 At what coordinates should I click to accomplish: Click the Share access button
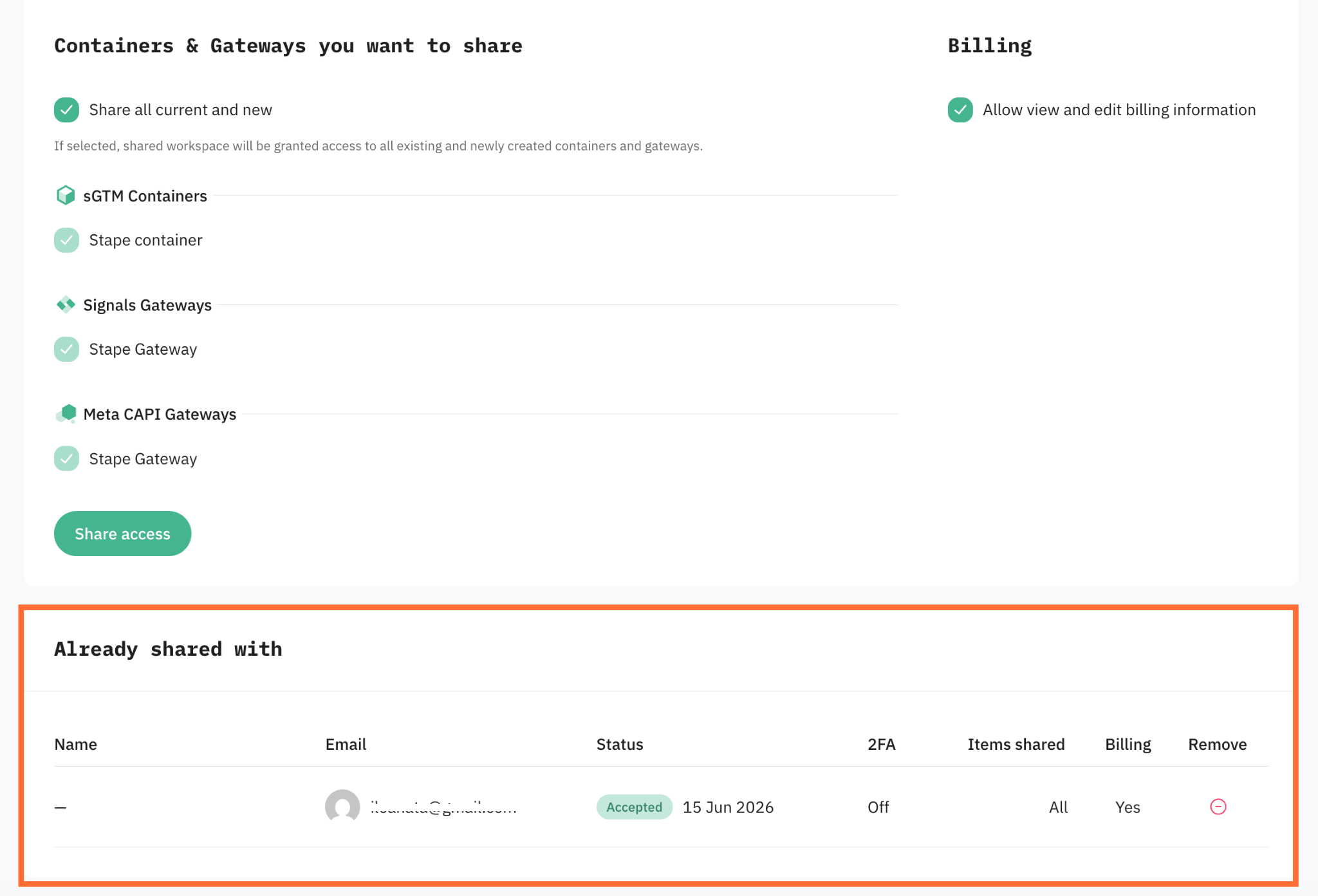pyautogui.click(x=122, y=534)
